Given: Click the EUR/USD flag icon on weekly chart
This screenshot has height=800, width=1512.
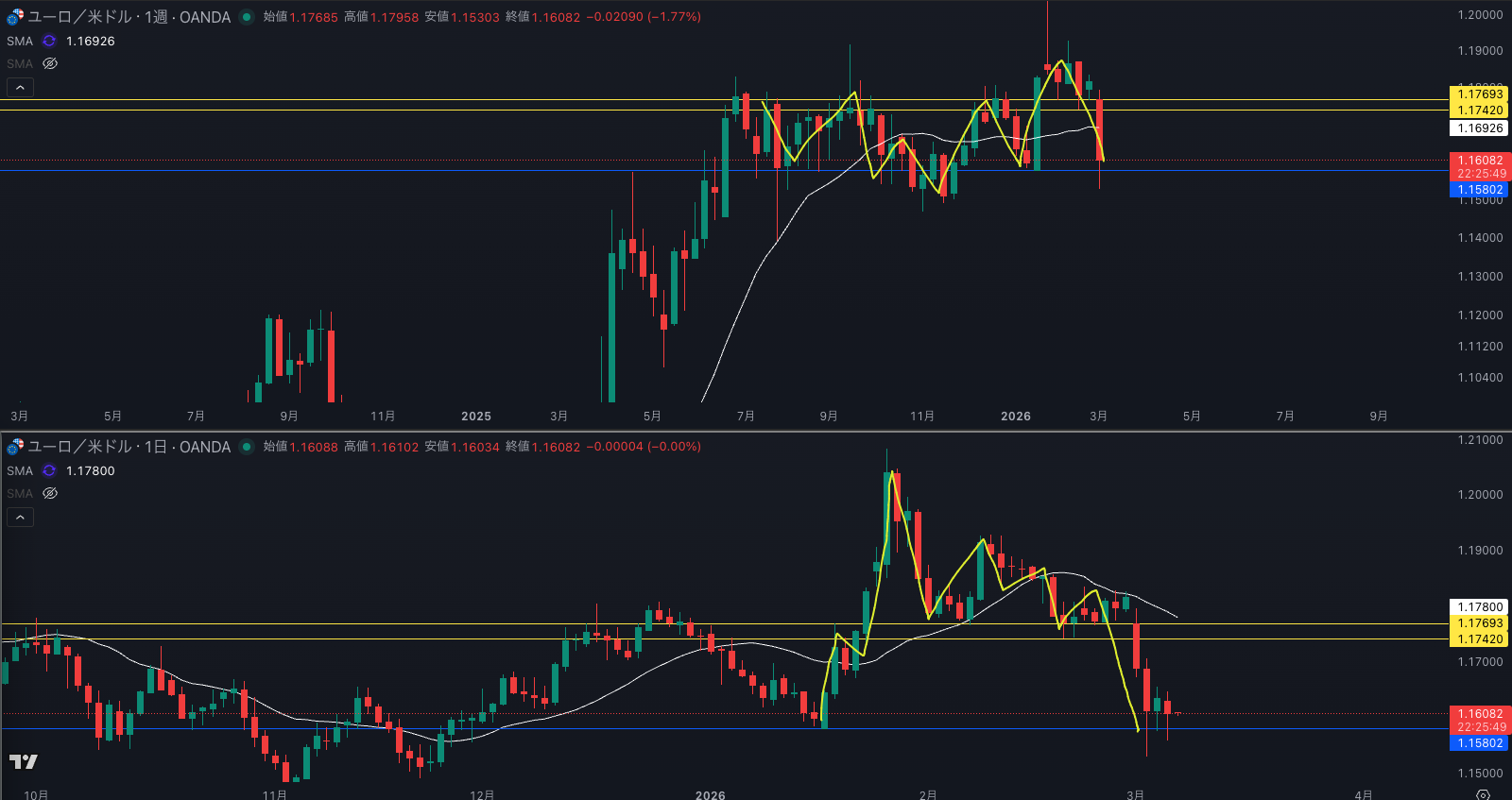Looking at the screenshot, I should 15,17.
